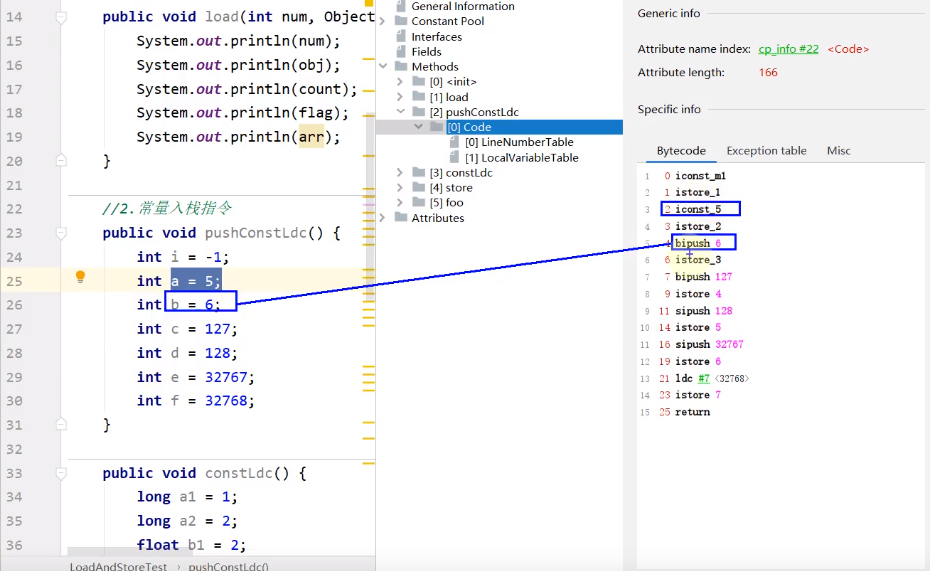
Task: Click in code line 'int c = 127;'
Action: pos(187,329)
